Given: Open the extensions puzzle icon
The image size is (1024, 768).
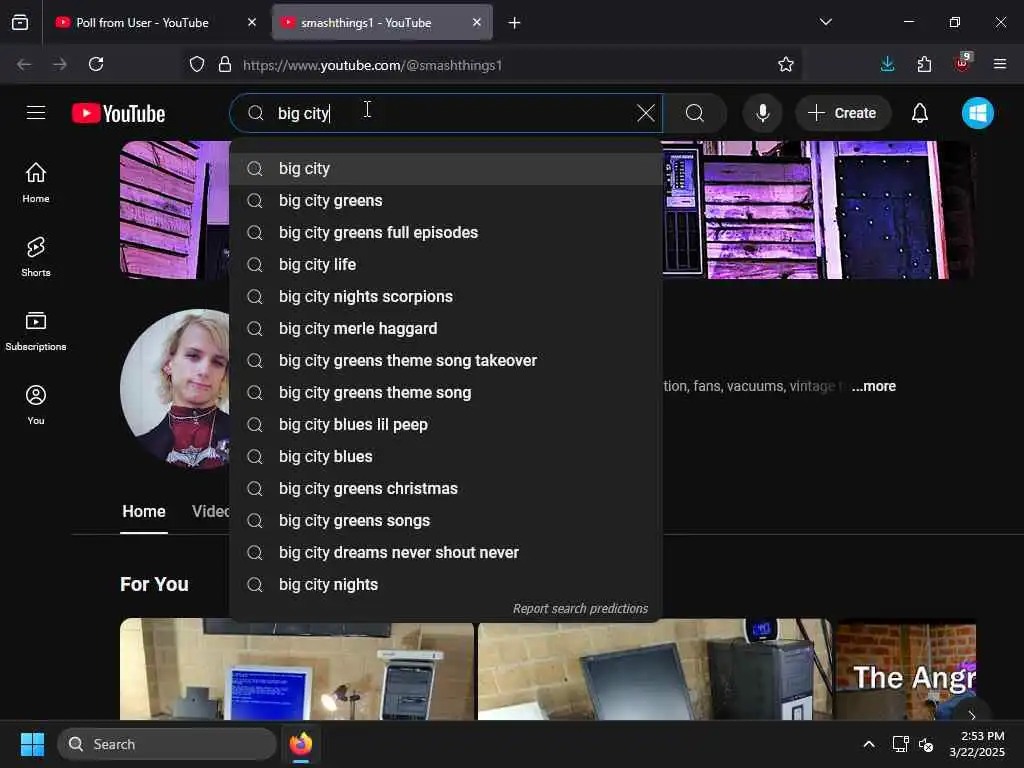Looking at the screenshot, I should point(924,64).
